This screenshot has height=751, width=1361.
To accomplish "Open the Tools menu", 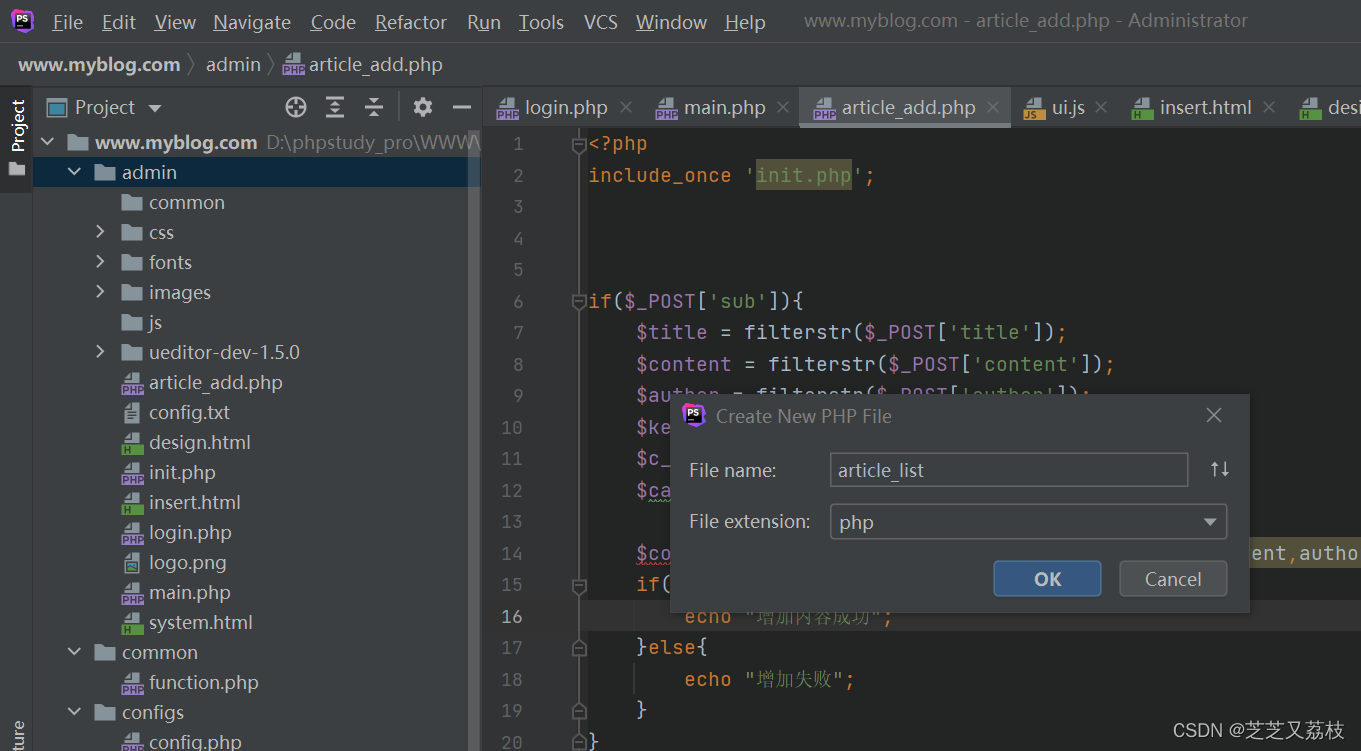I will pos(541,22).
